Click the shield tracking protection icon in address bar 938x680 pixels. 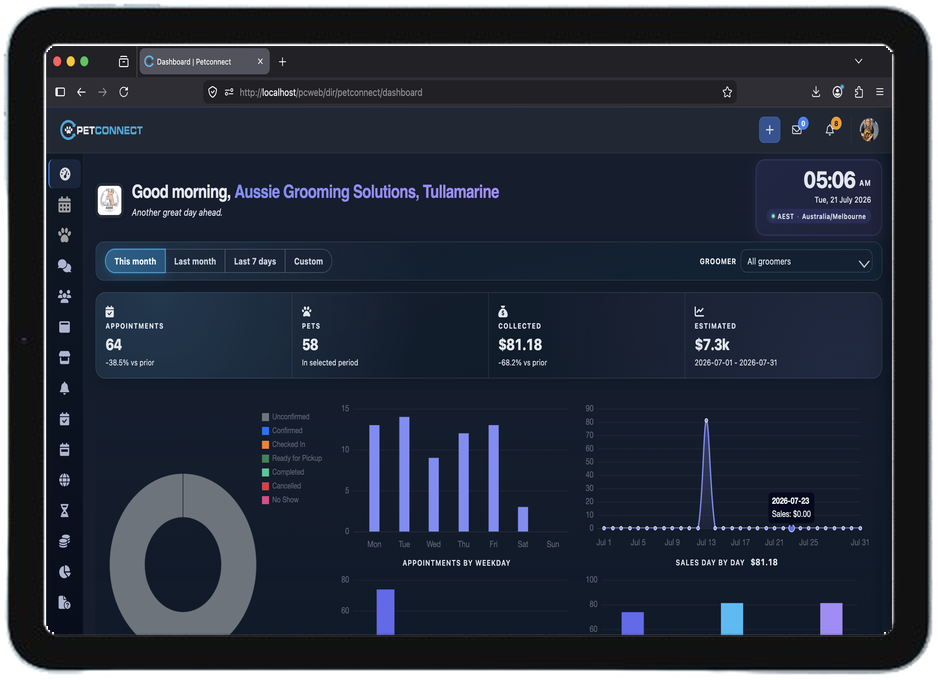212,92
